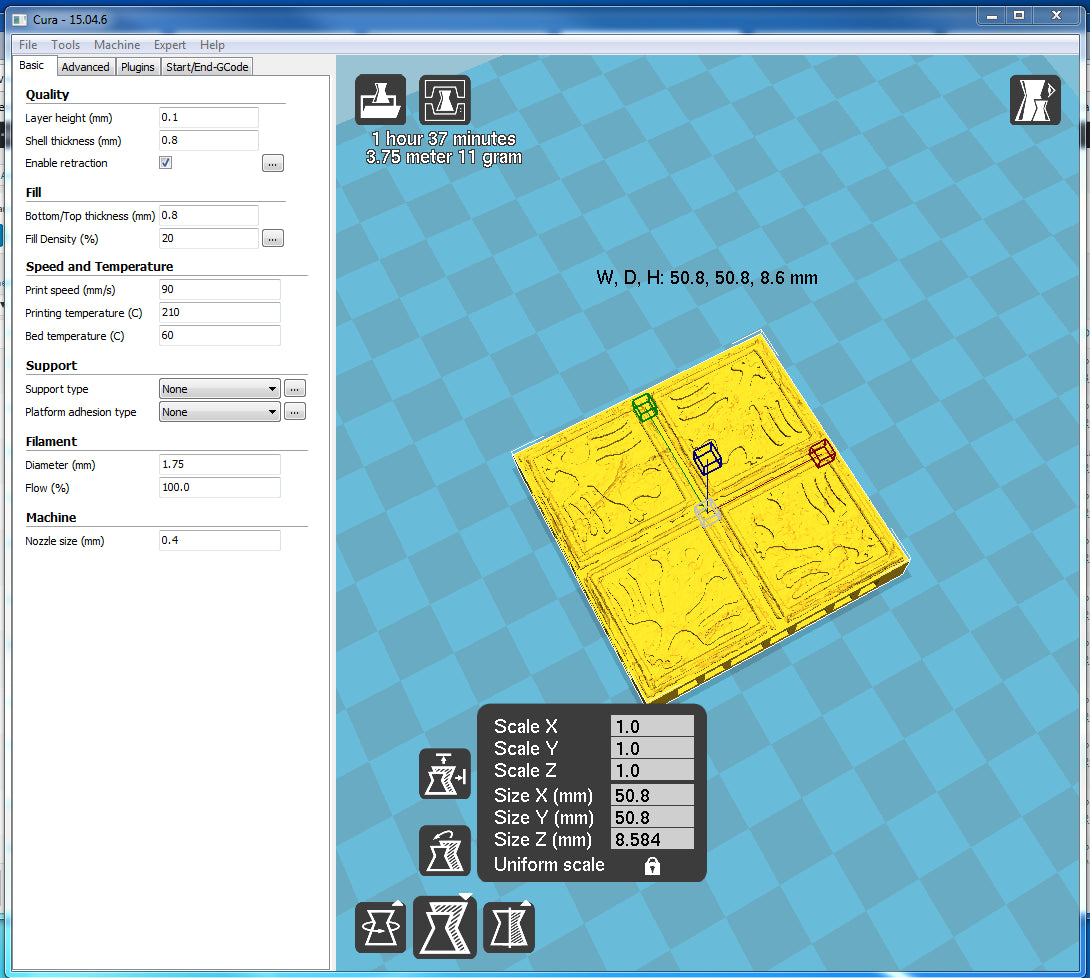Disable the Enable retraction checkbox
This screenshot has height=978, width=1090.
[166, 163]
